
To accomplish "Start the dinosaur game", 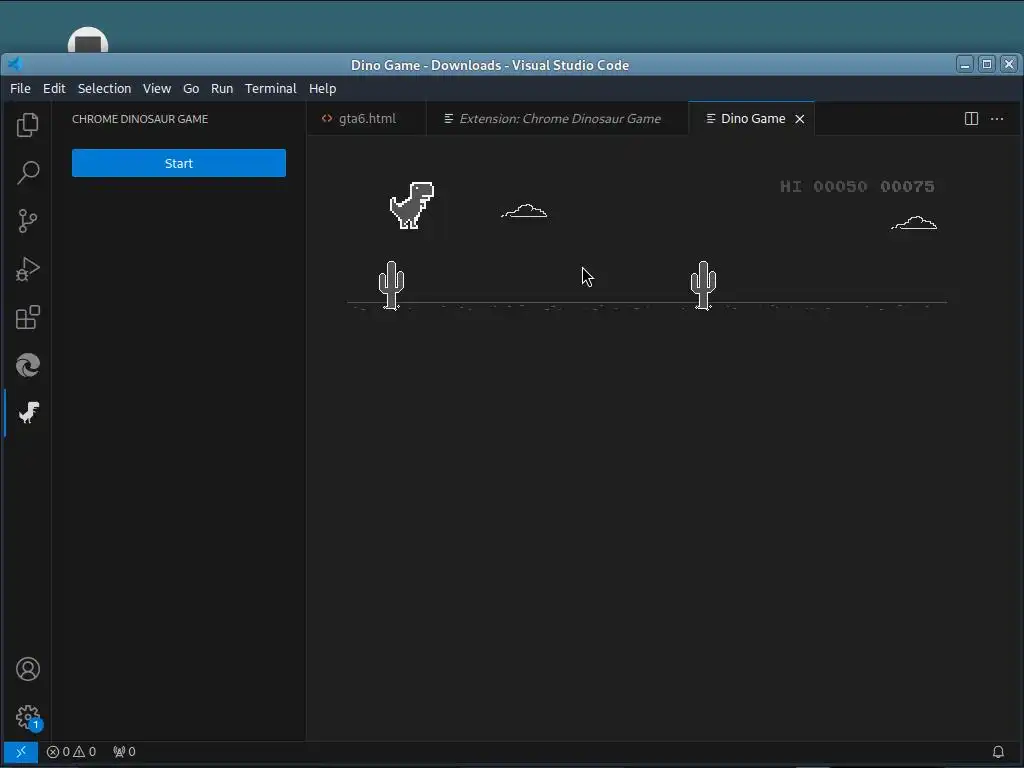I will click(x=179, y=163).
